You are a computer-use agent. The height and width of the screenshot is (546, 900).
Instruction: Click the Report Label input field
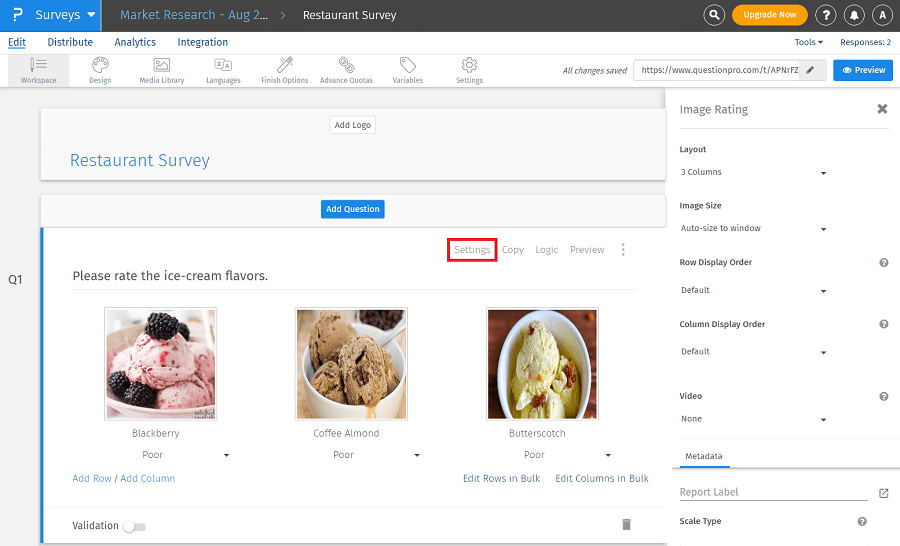772,492
